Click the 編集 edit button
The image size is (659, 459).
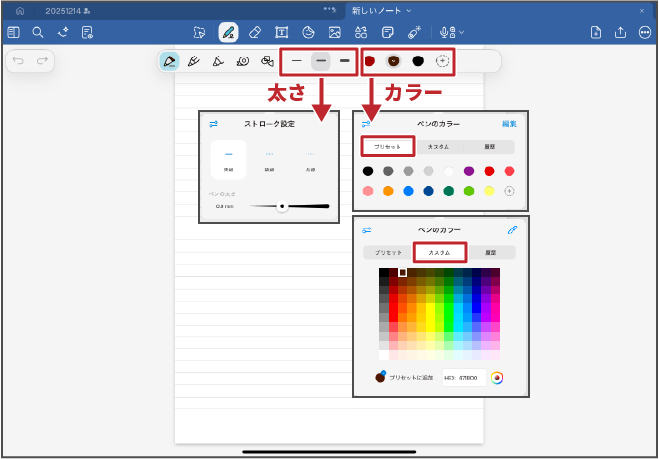(x=509, y=124)
